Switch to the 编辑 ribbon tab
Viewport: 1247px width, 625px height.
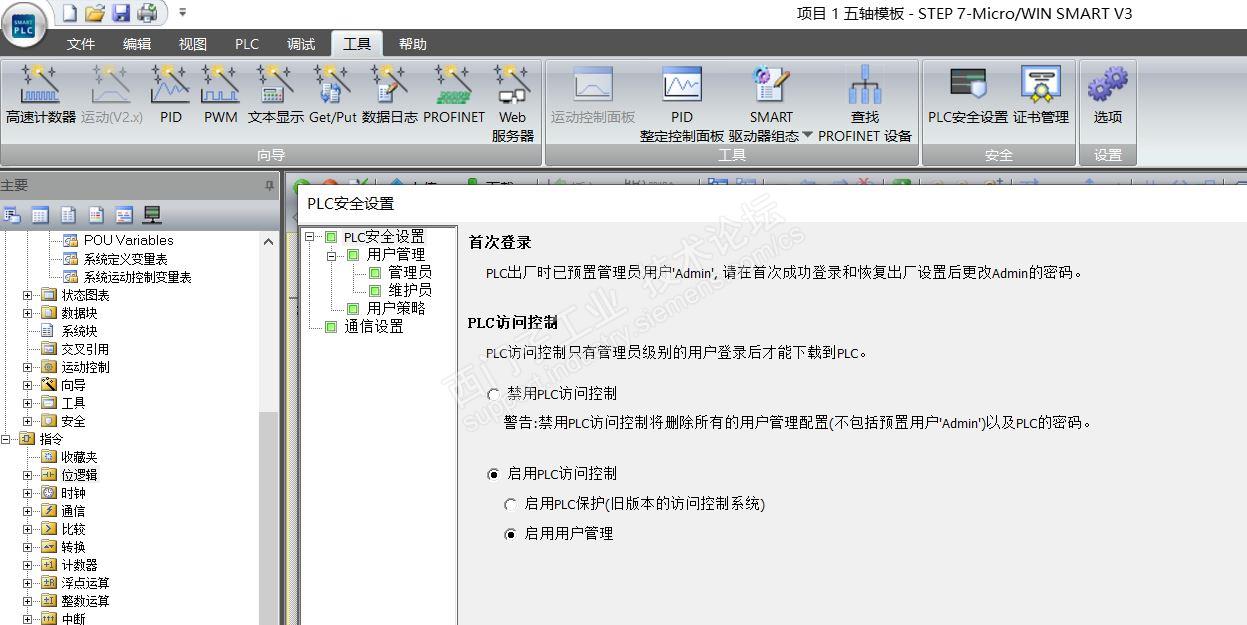pos(137,44)
